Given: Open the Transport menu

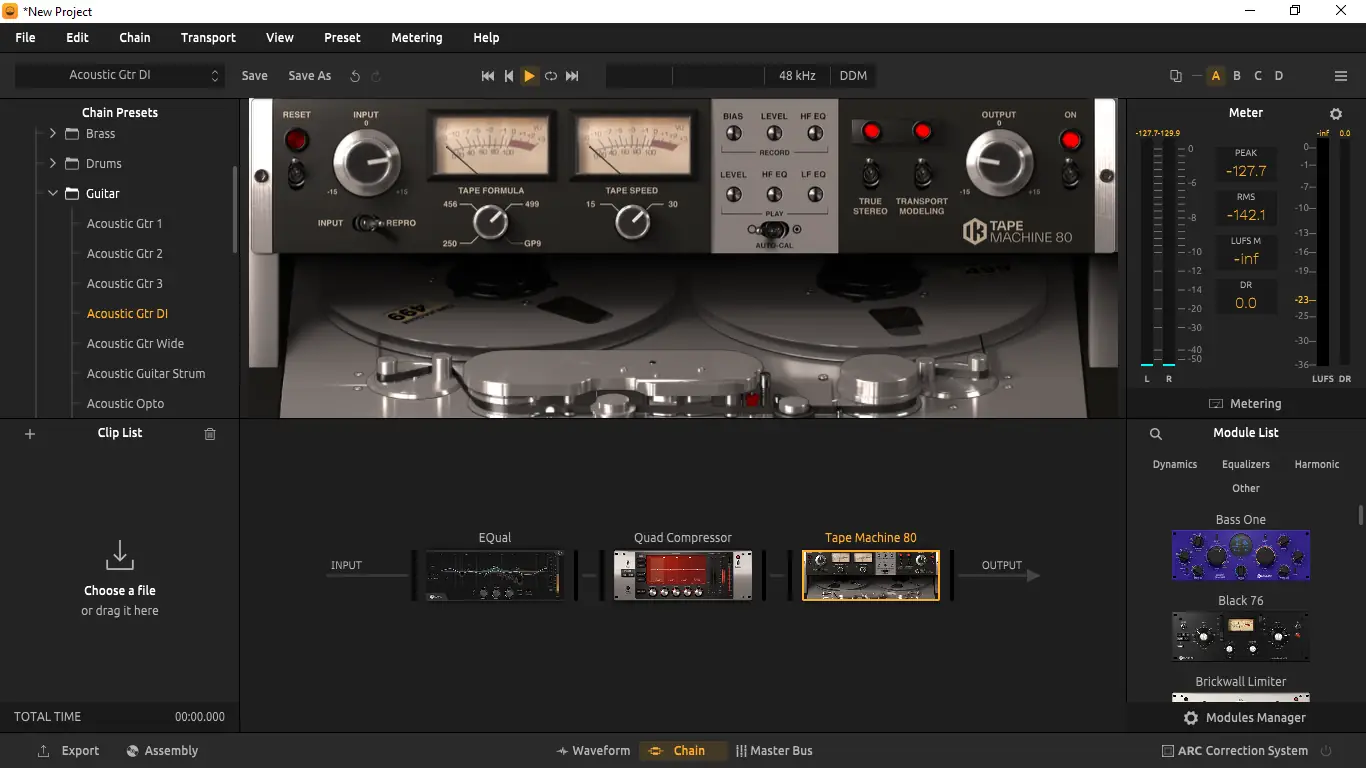Looking at the screenshot, I should [208, 38].
